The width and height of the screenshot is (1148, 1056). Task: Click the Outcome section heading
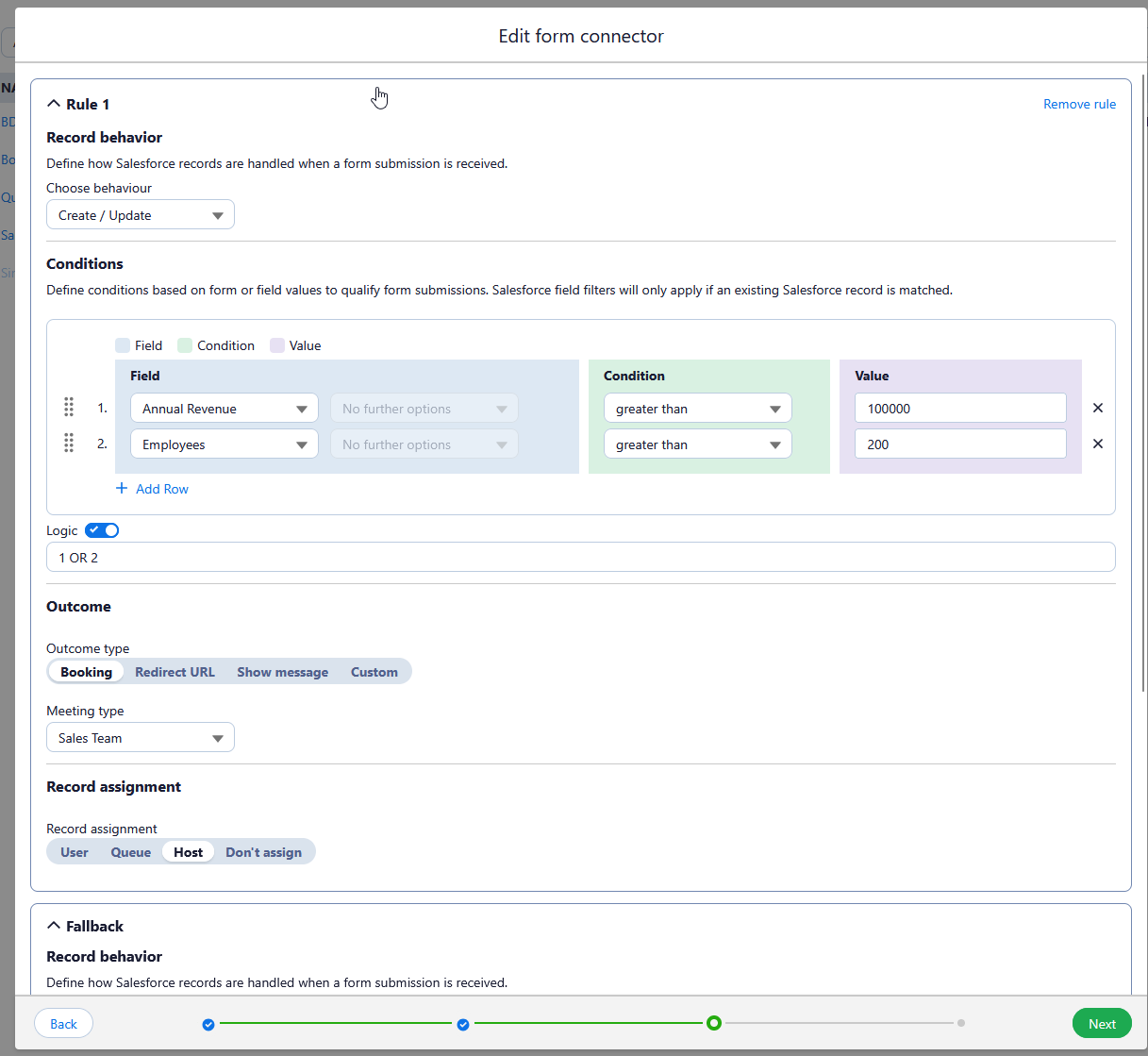click(x=78, y=606)
